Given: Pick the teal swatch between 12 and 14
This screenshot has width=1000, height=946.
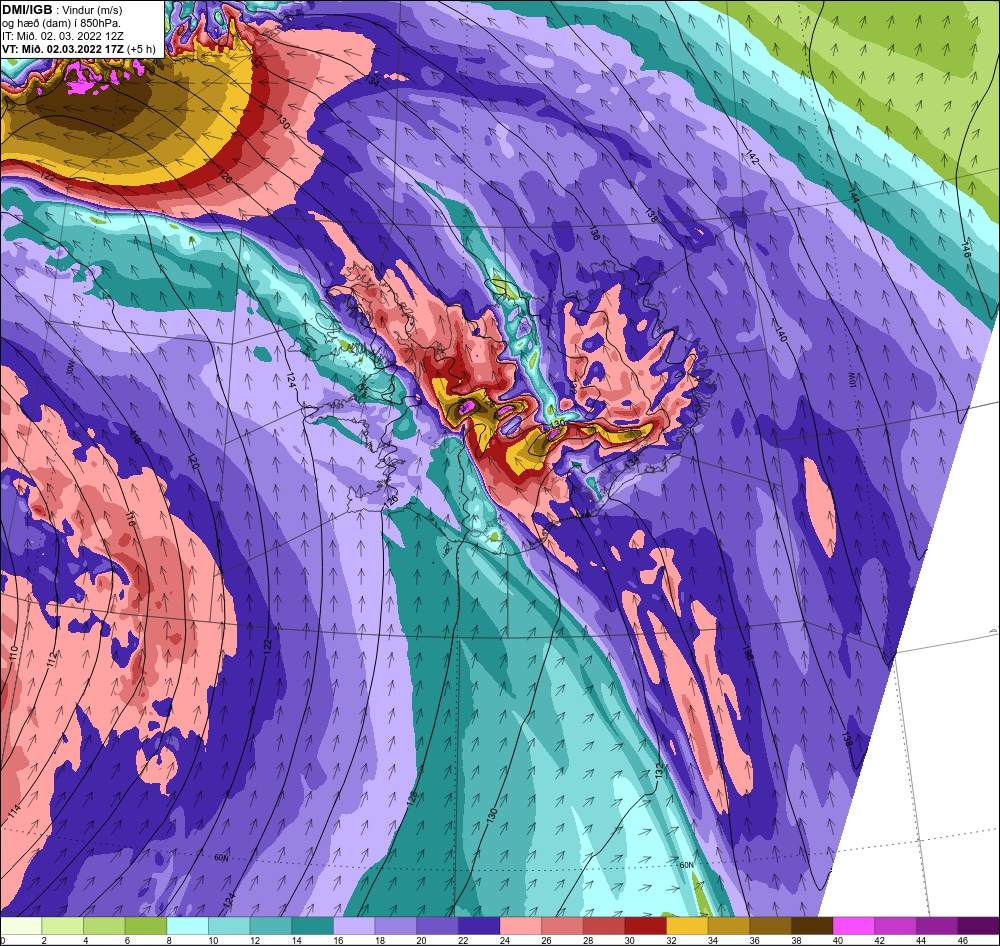Looking at the screenshot, I should (270, 926).
